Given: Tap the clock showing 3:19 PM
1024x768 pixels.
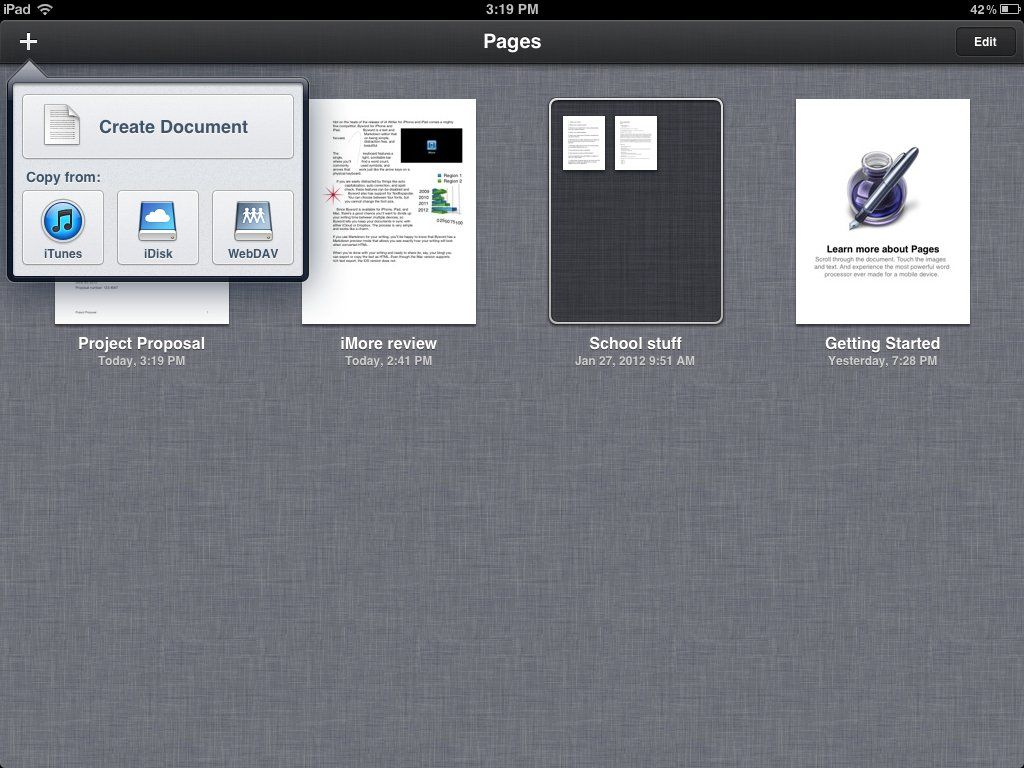Looking at the screenshot, I should (x=512, y=10).
